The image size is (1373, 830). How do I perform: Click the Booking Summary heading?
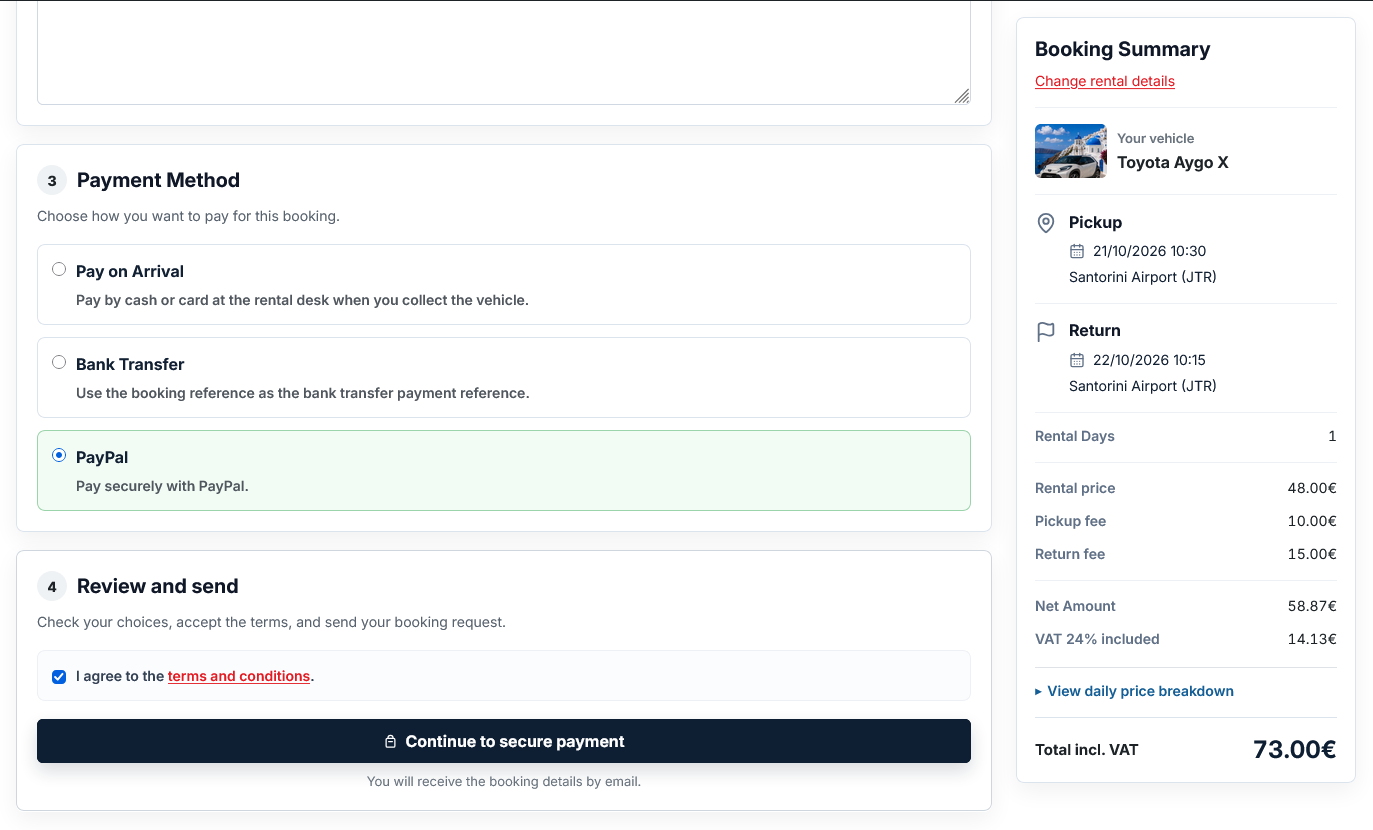click(1123, 49)
